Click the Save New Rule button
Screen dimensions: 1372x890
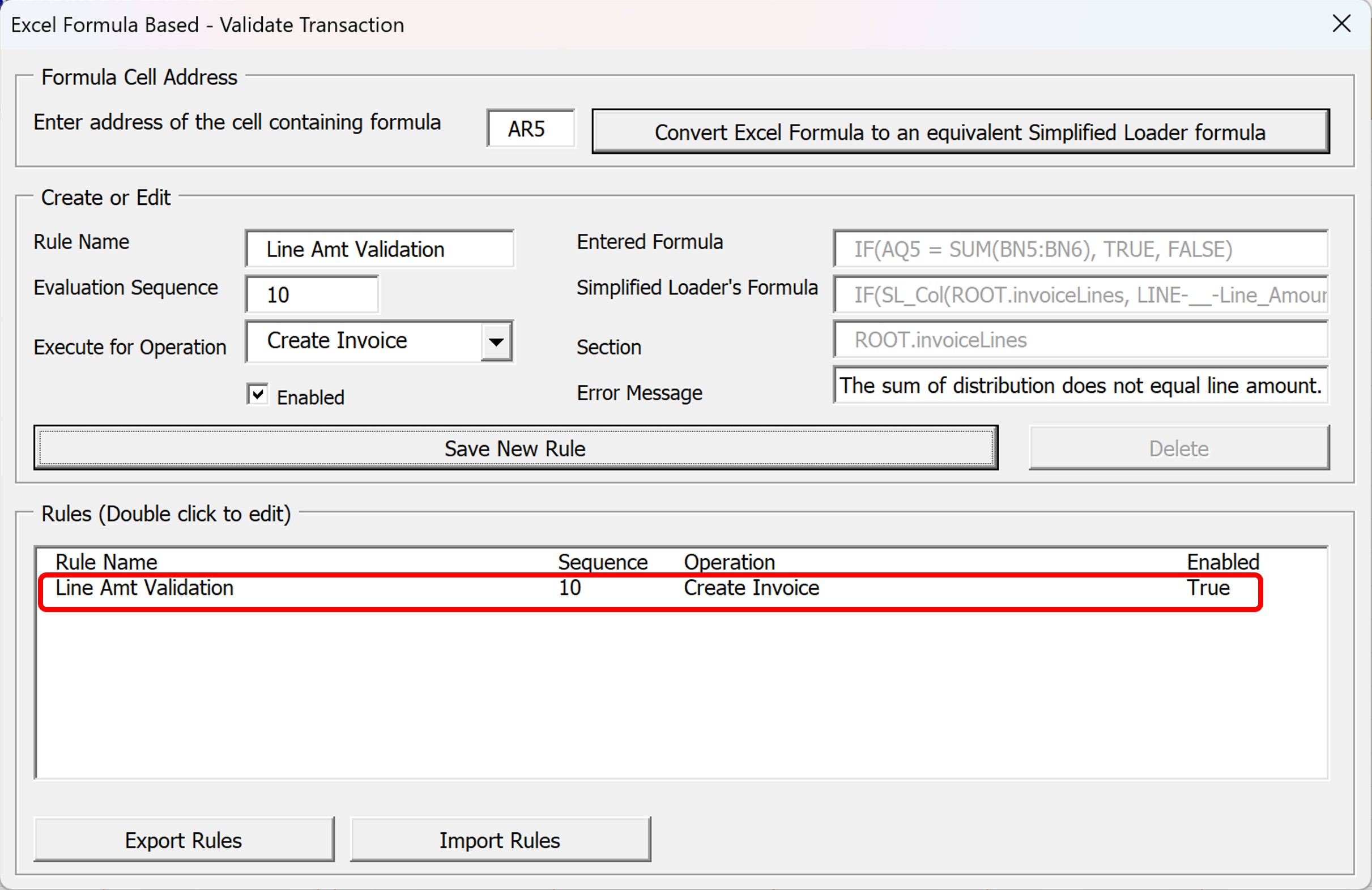click(515, 448)
